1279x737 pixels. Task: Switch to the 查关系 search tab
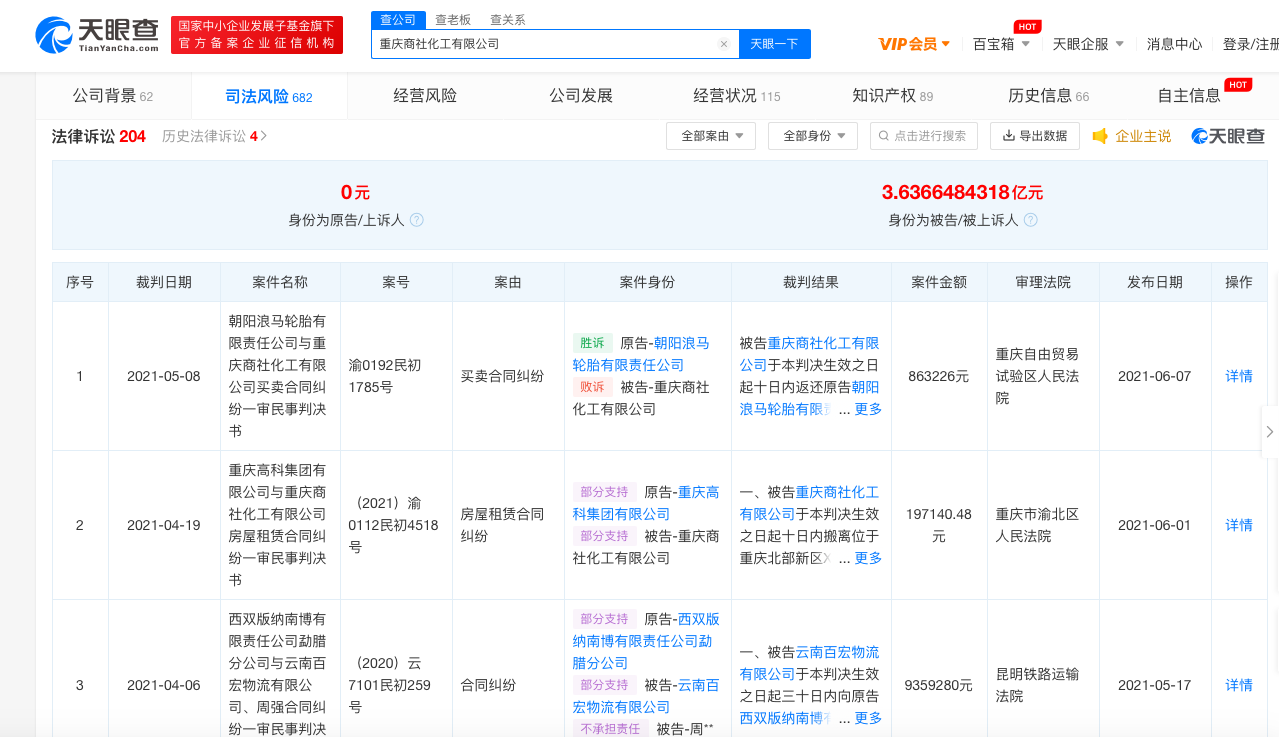tap(507, 20)
